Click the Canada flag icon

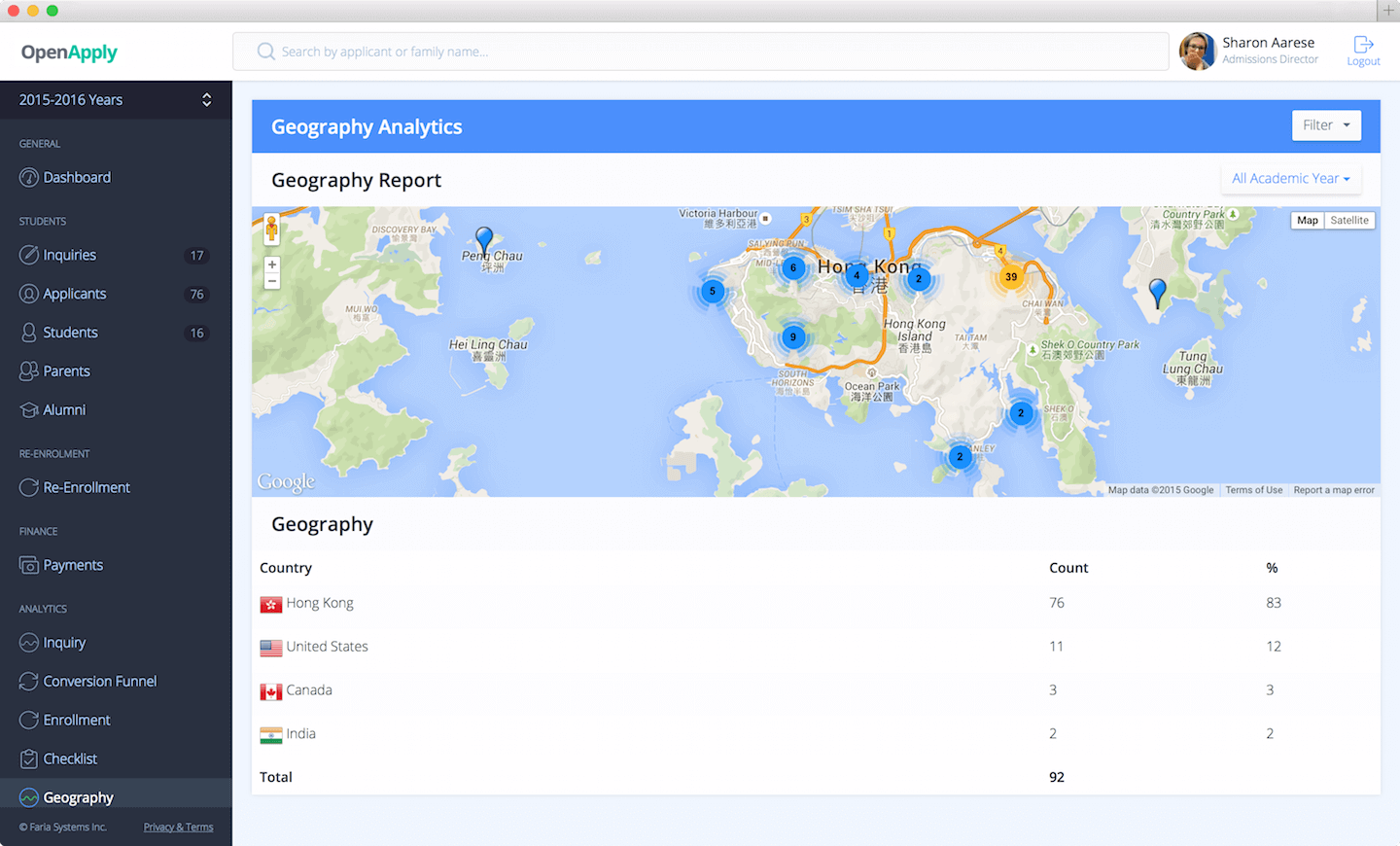tap(271, 692)
